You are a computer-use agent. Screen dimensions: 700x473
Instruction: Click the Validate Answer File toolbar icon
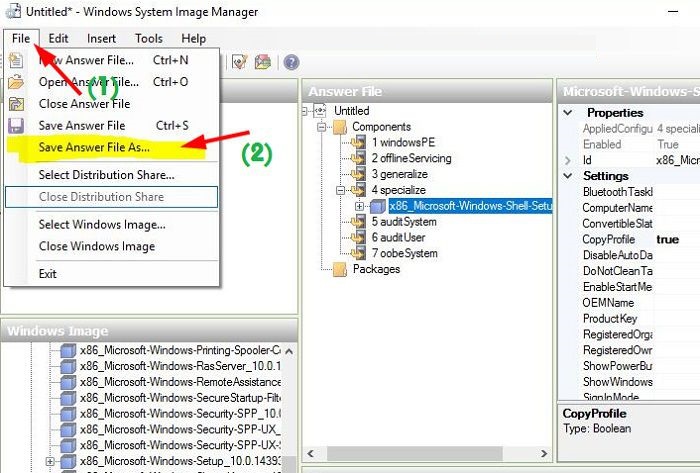coord(240,62)
